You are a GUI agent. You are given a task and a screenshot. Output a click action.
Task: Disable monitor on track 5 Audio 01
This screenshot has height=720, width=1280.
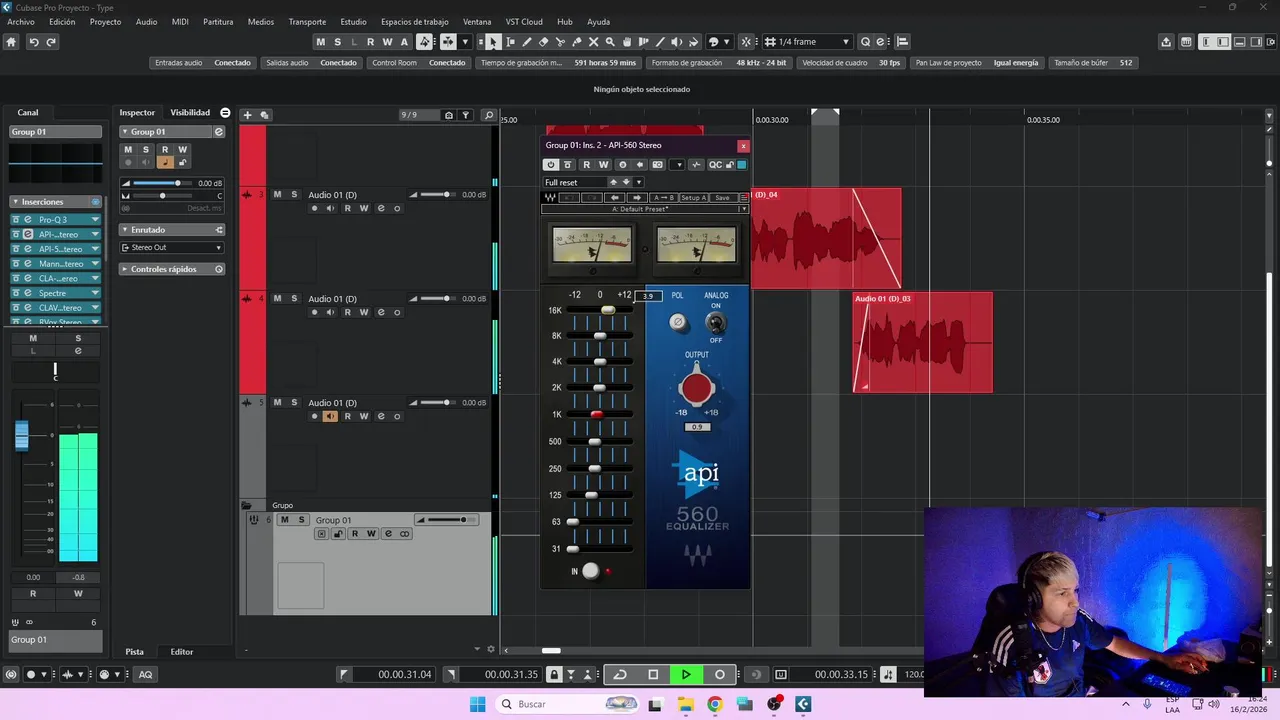click(330, 416)
